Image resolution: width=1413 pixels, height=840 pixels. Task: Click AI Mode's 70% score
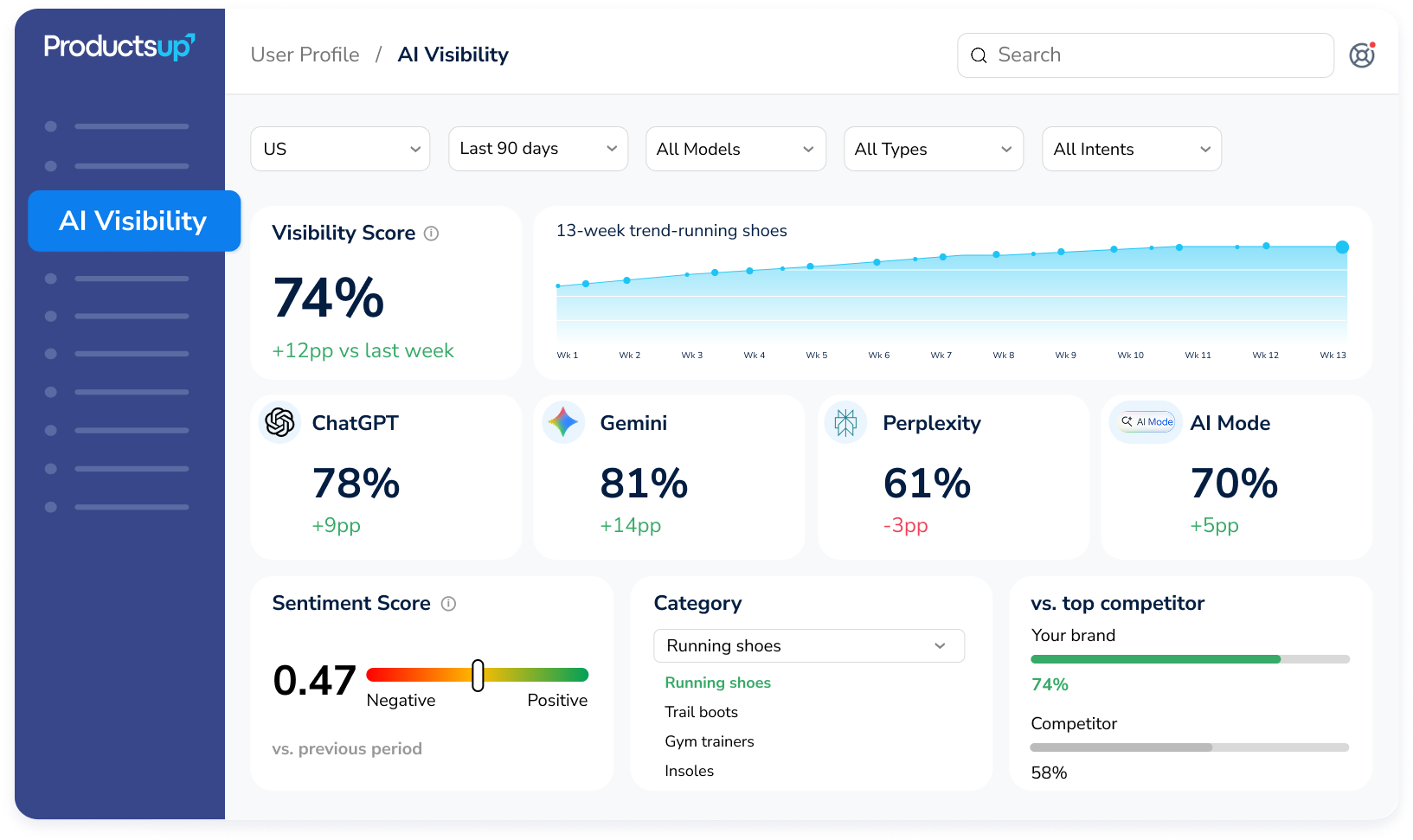1234,484
